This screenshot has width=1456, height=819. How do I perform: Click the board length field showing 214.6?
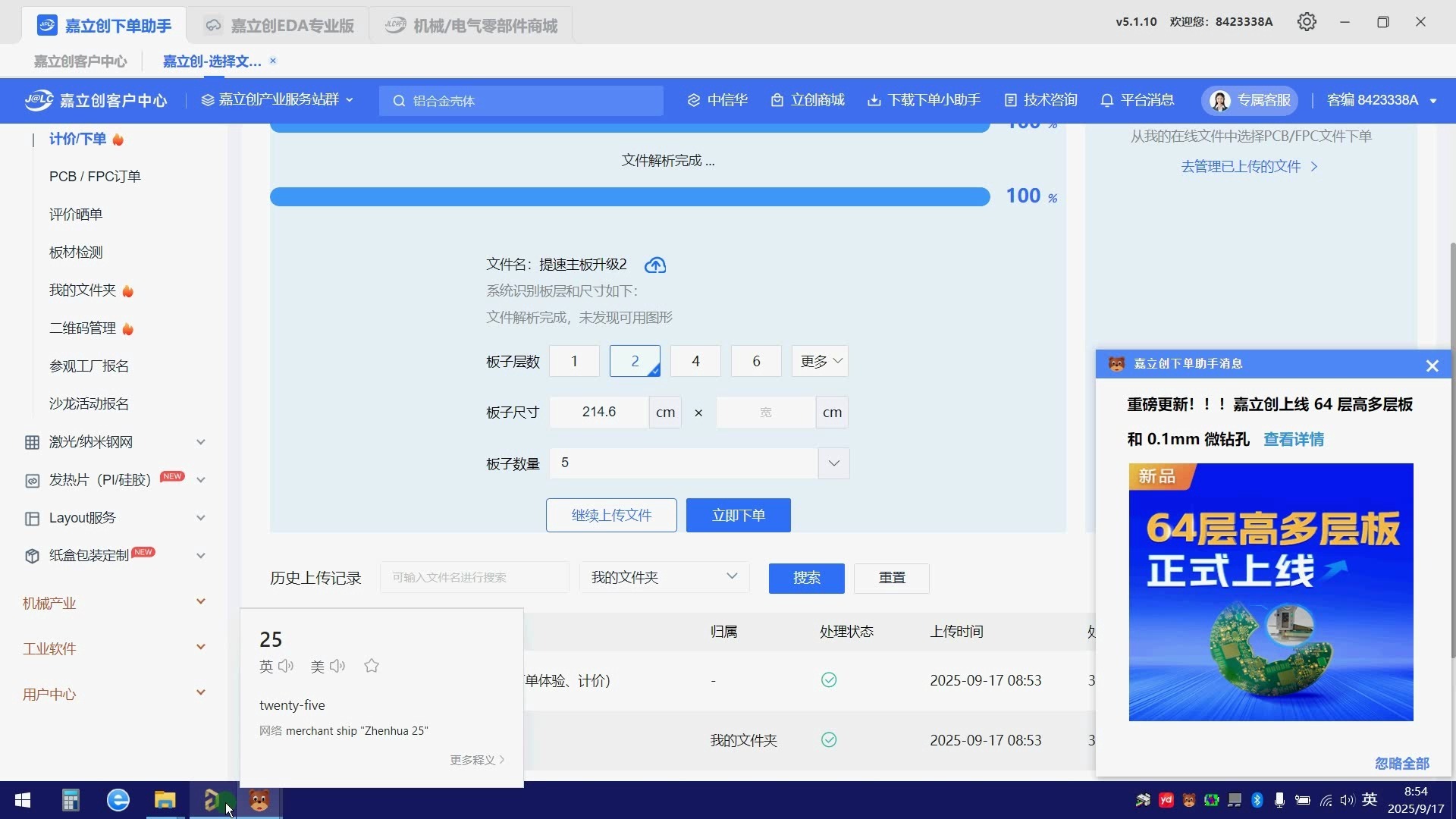coord(599,412)
